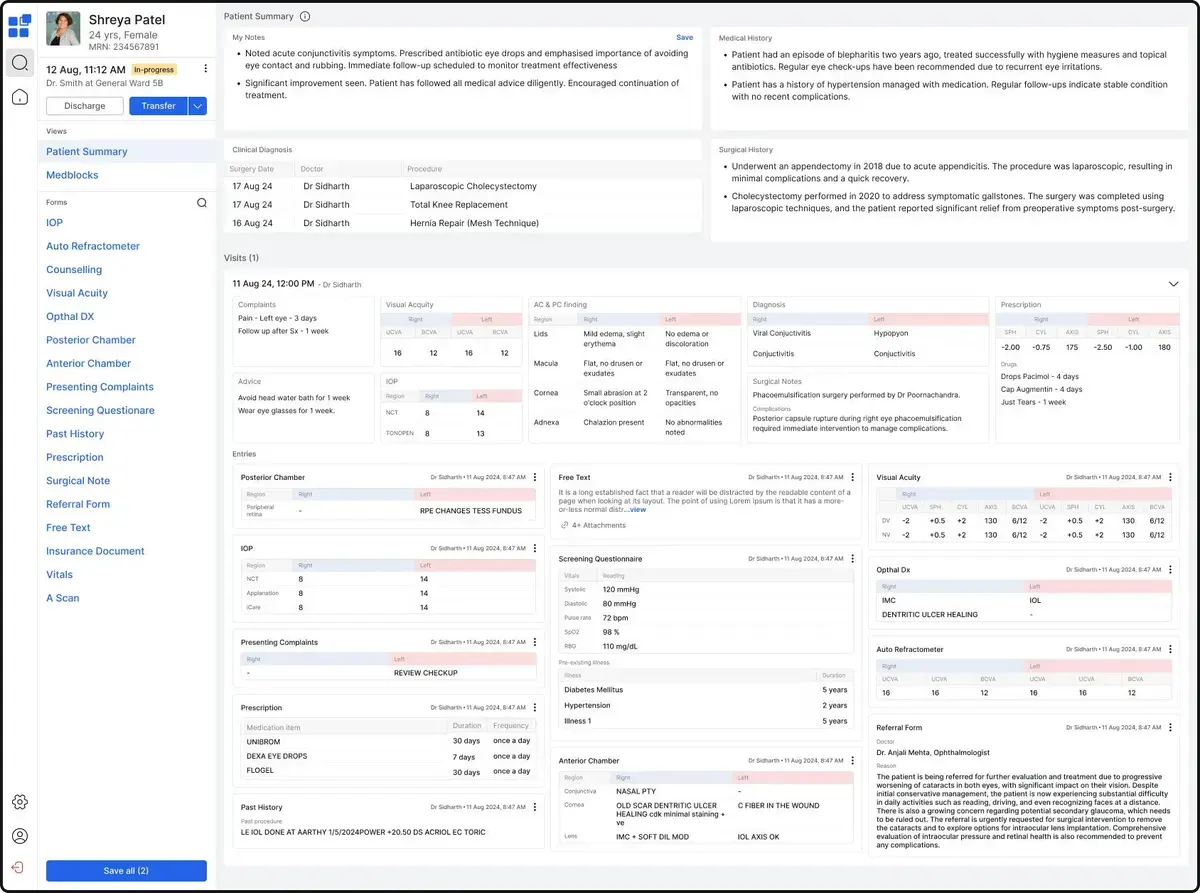The image size is (1200, 893).
Task: Search forms using the magnifier icon
Action: 202,203
